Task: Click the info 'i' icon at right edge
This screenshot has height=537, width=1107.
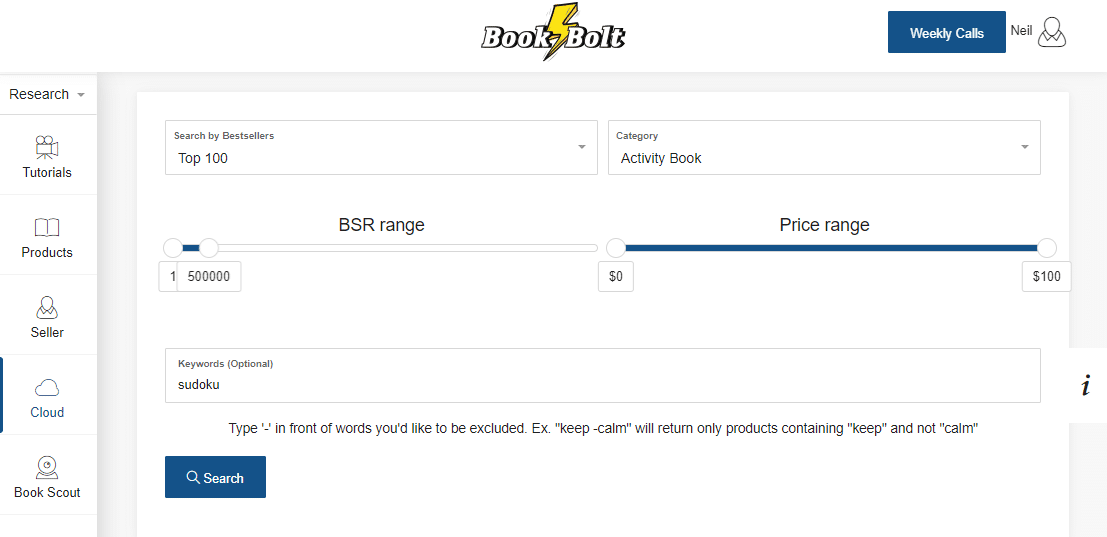Action: pyautogui.click(x=1086, y=386)
